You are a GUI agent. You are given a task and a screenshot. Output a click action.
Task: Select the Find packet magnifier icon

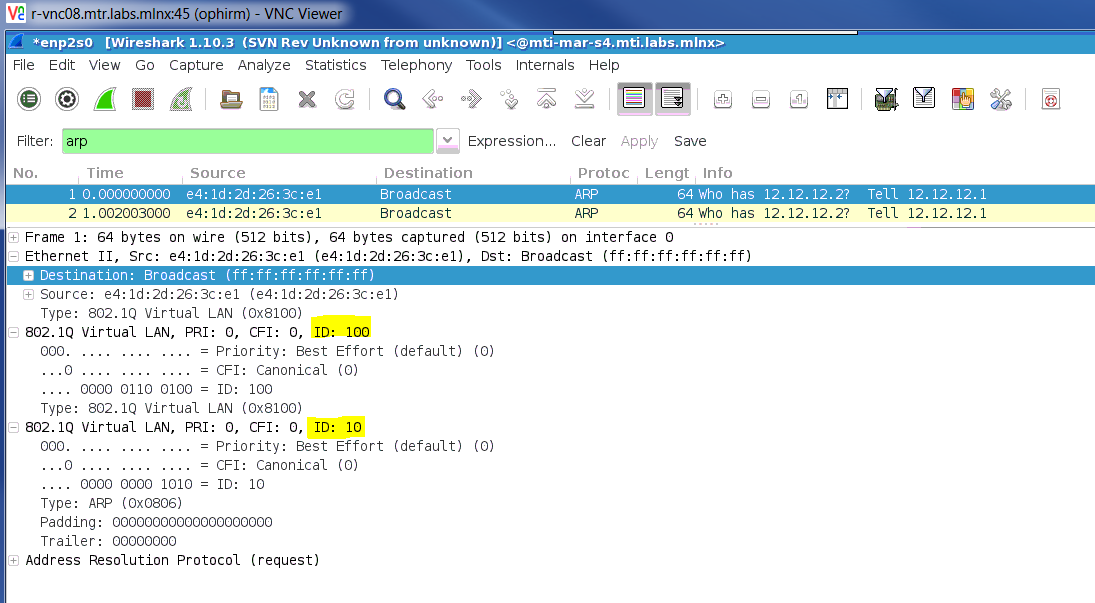pyautogui.click(x=394, y=99)
